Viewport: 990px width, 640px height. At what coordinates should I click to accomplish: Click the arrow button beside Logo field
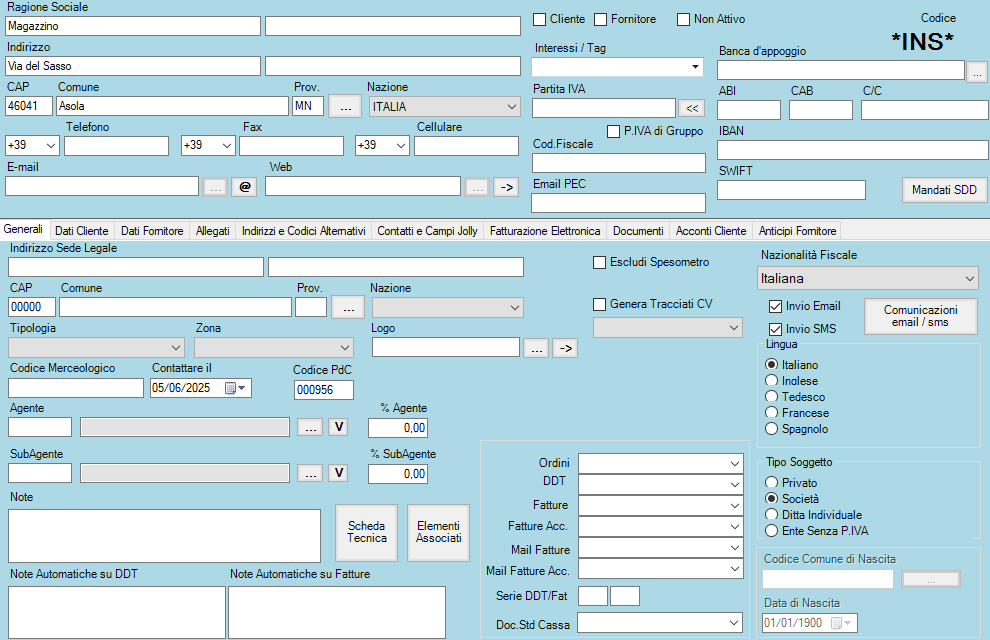565,348
